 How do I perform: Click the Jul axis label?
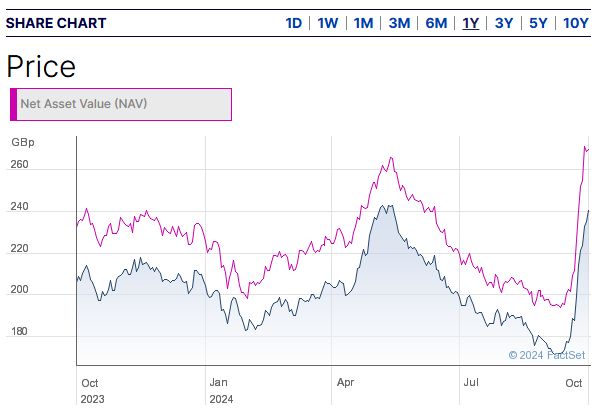(x=471, y=382)
